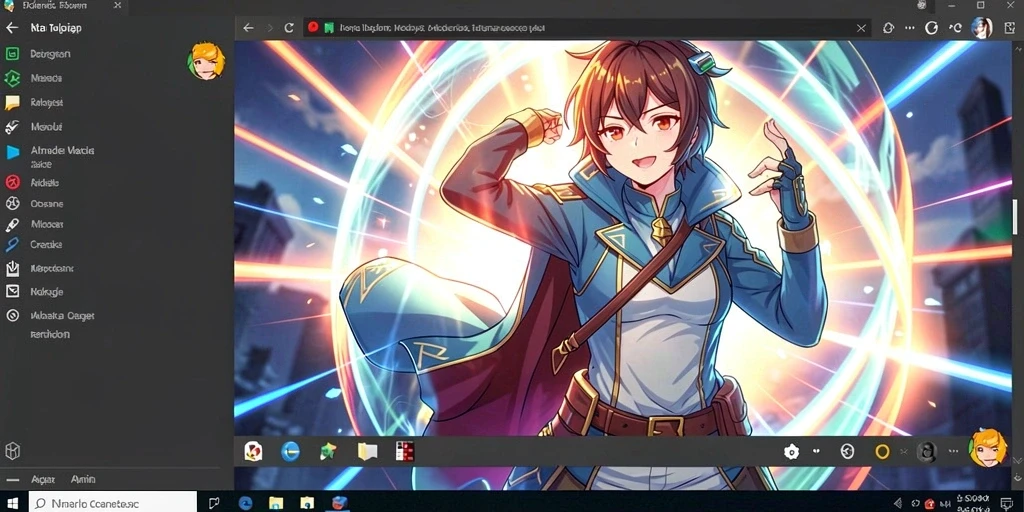This screenshot has width=1024, height=512.
Task: Click the blue play triangle sidebar icon
Action: [12, 152]
